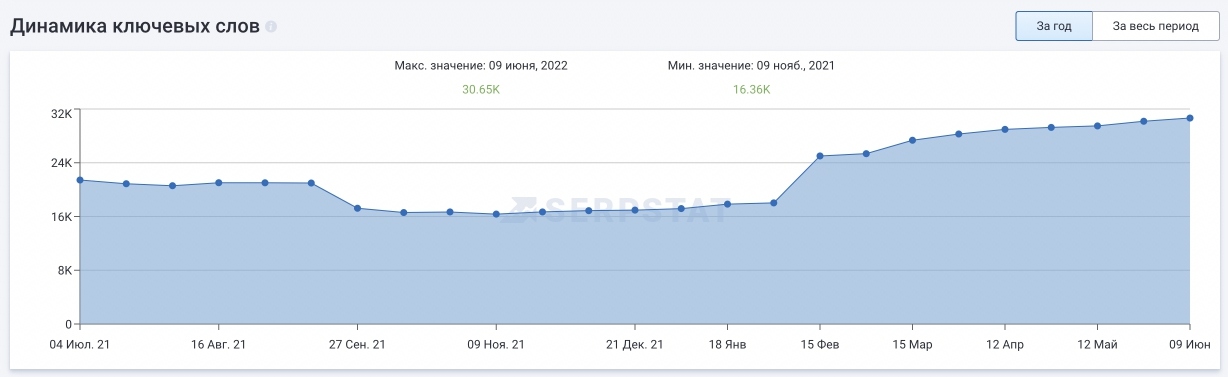The height and width of the screenshot is (377, 1228).
Task: Switch chart to 'За весь период'
Action: pos(1155,26)
